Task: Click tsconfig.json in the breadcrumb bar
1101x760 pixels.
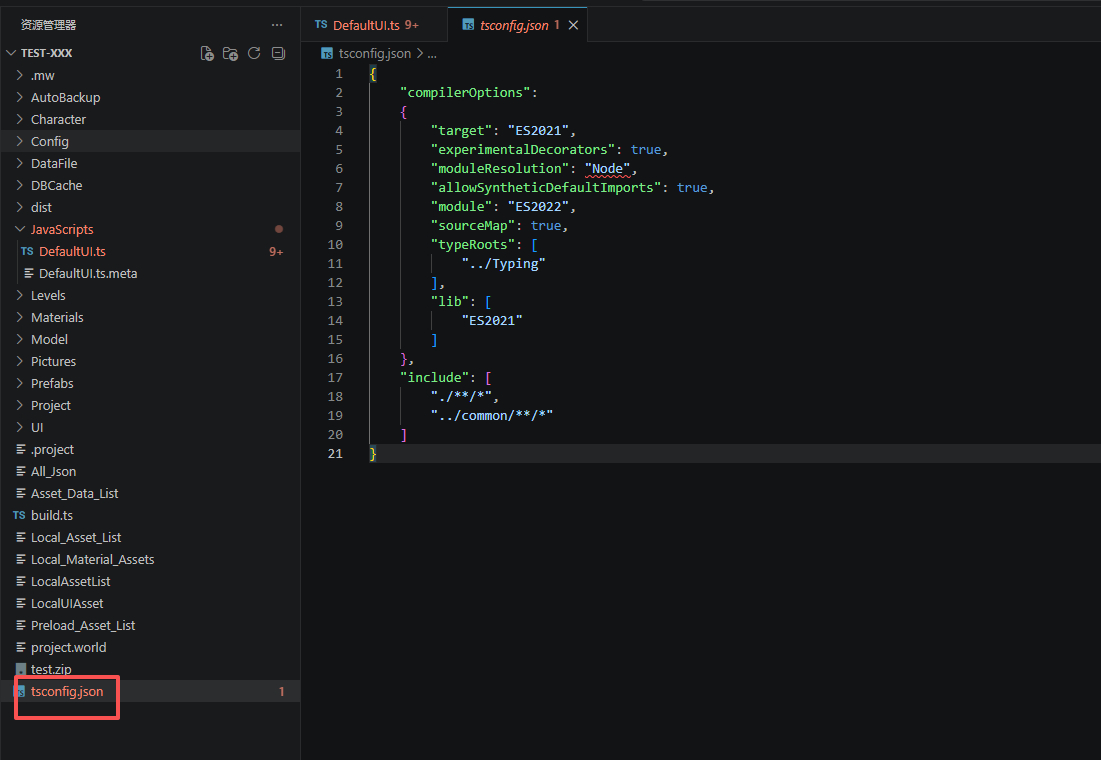Action: (374, 54)
